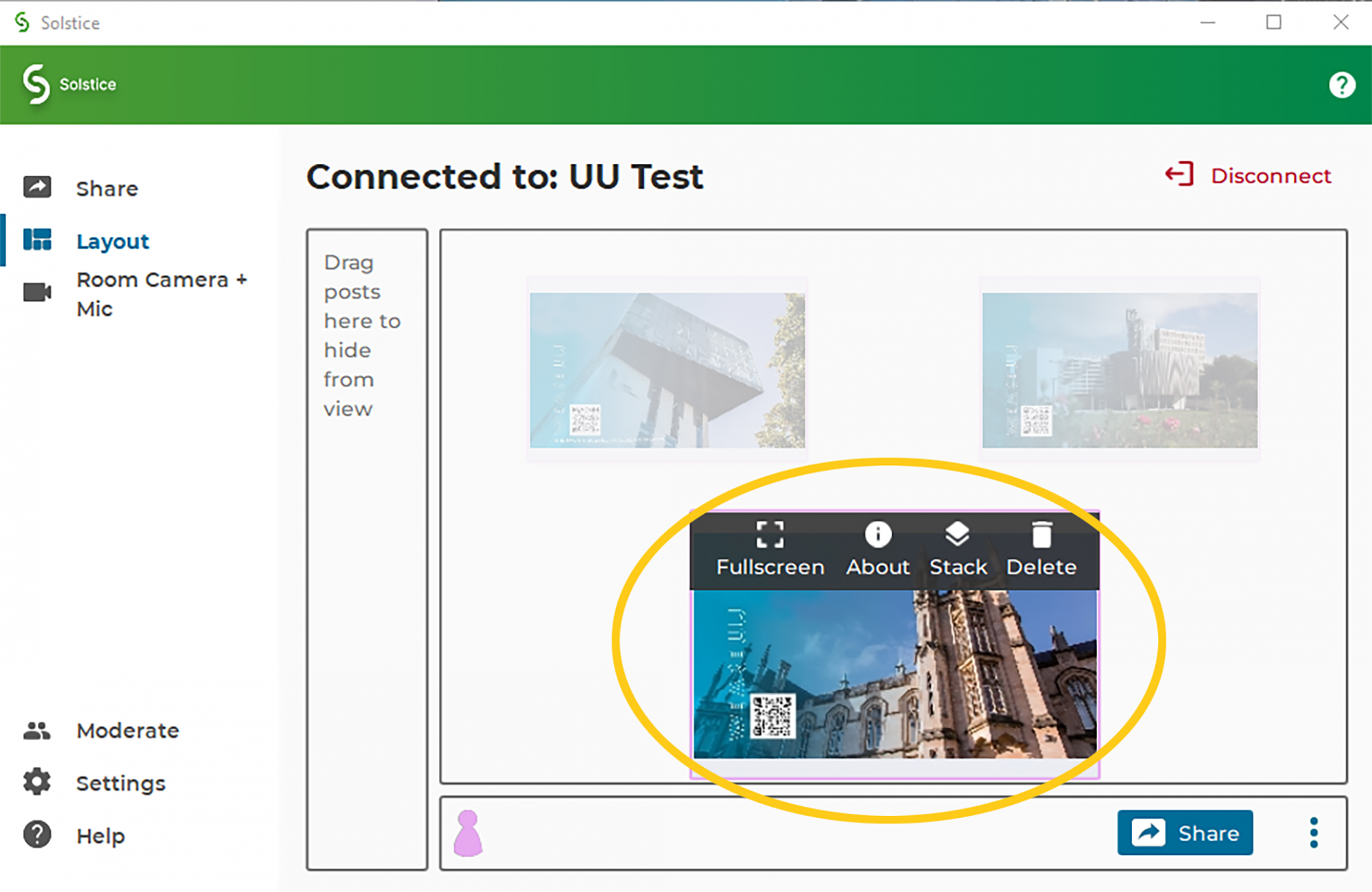The image size is (1372, 892).
Task: Click the Fullscreen icon on the post
Action: point(770,535)
